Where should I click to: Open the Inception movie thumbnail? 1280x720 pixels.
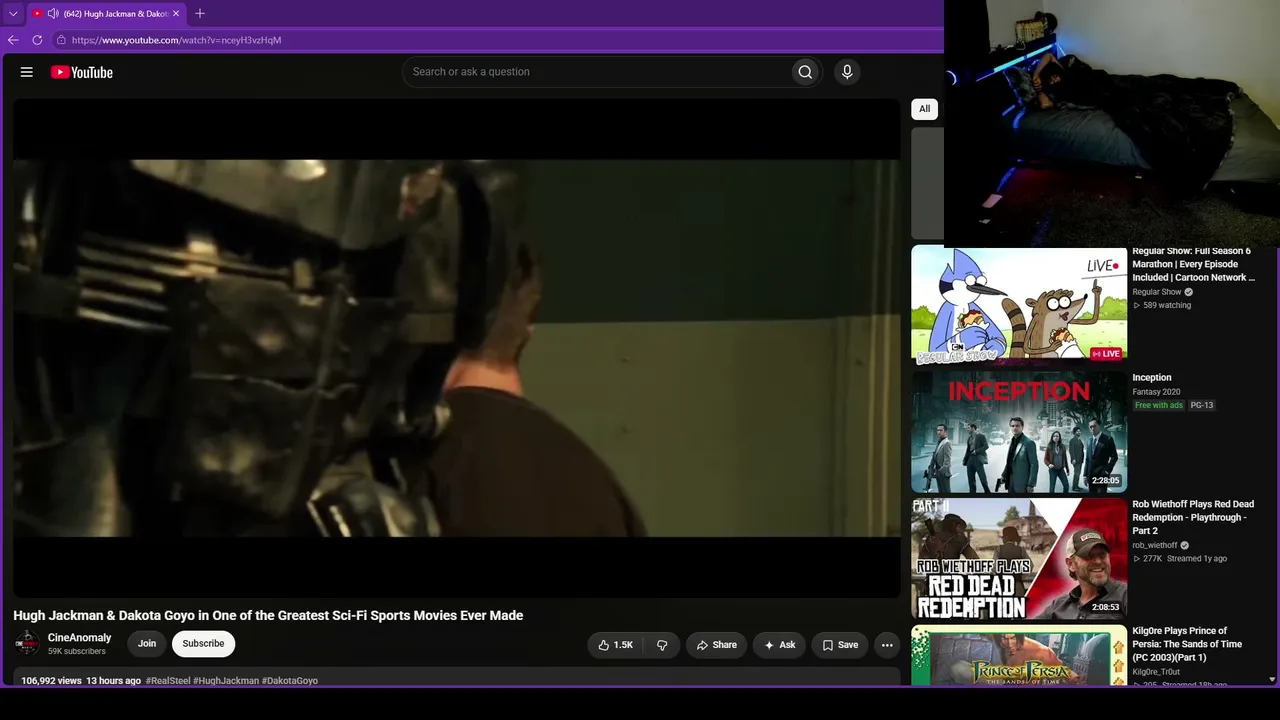[x=1019, y=432]
